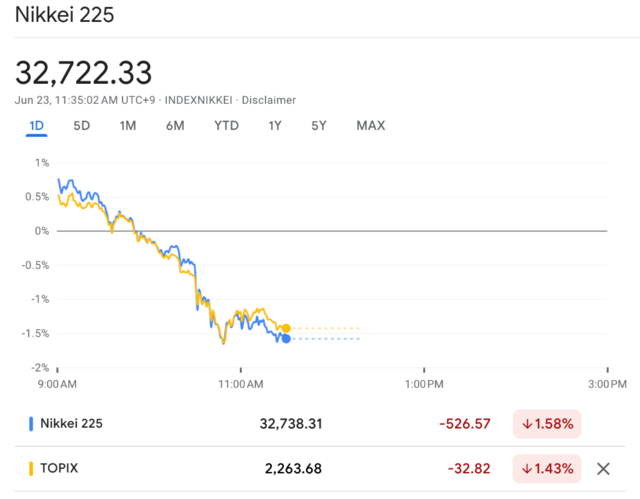Select the MAX time range tab
Screen dimensions: 640x499
coord(371,126)
